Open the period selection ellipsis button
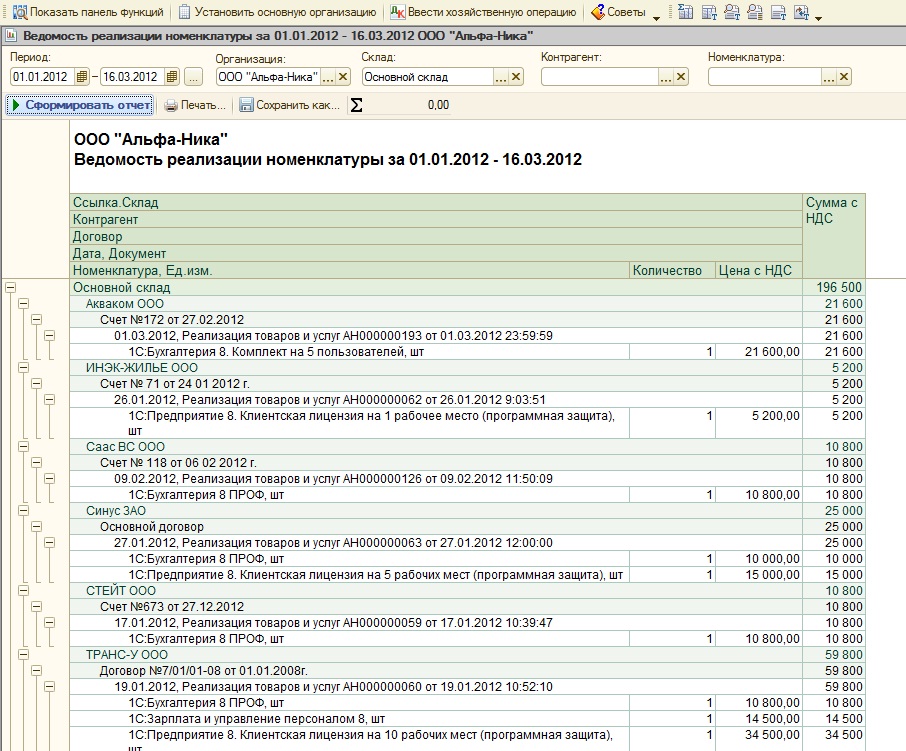Screen dimensions: 906x751 tap(194, 77)
